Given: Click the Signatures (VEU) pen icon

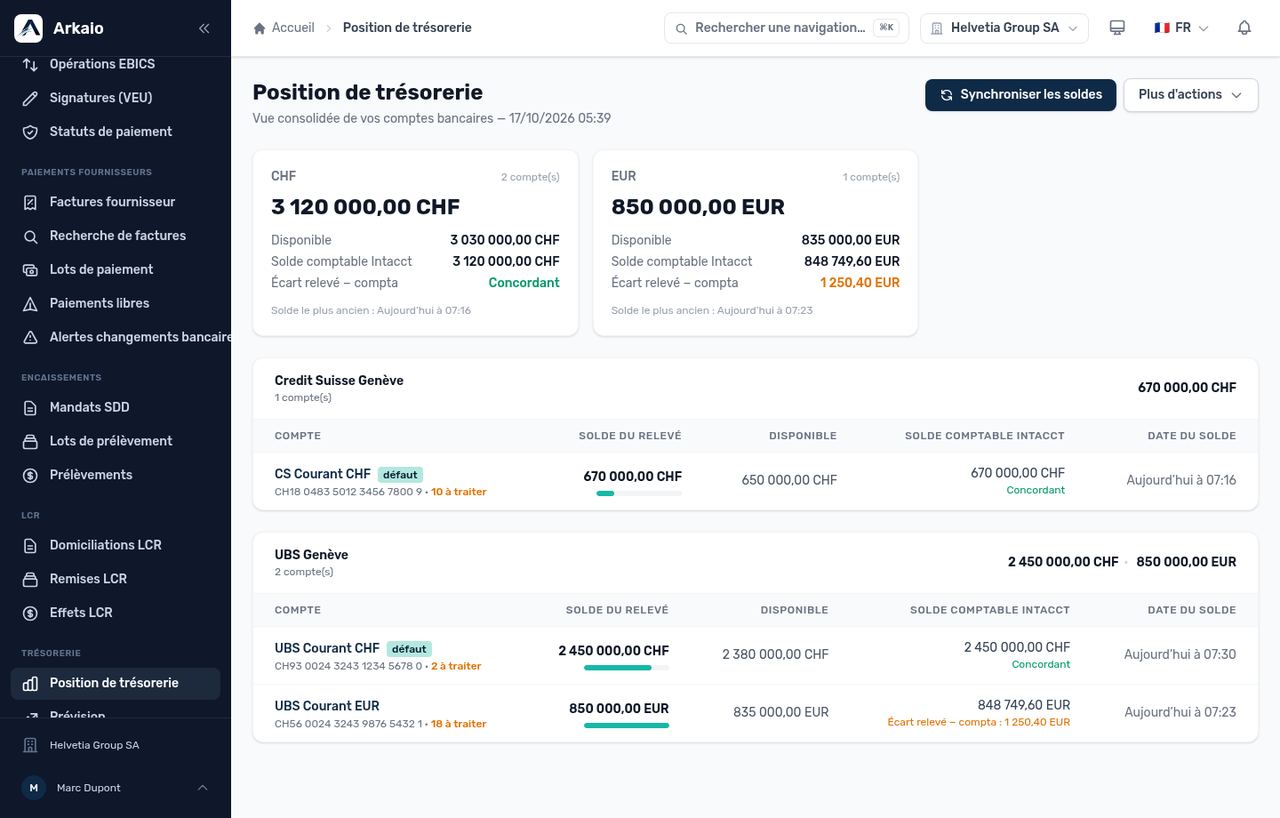Looking at the screenshot, I should coord(30,98).
